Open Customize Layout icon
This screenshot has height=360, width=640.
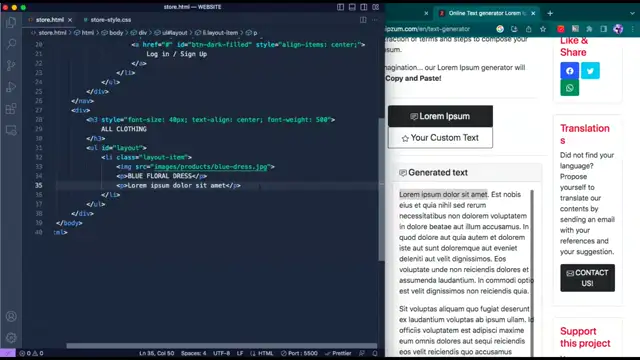376,7
